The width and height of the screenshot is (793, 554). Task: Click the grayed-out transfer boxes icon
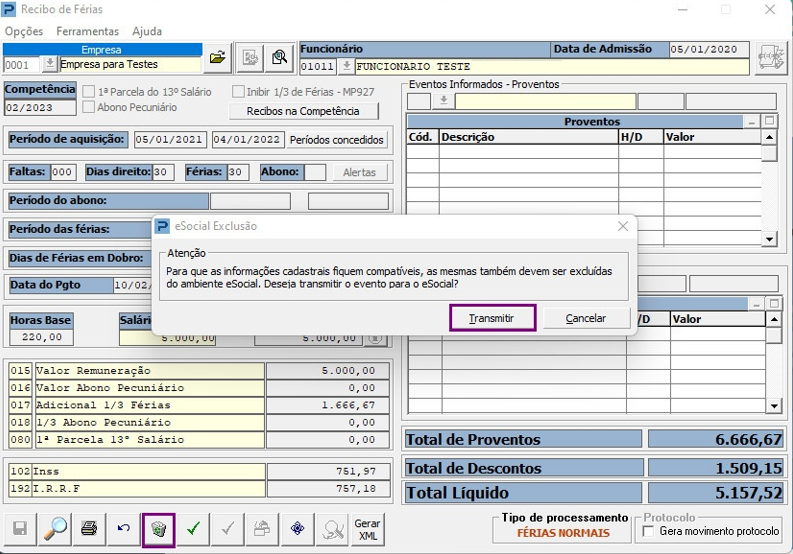262,529
